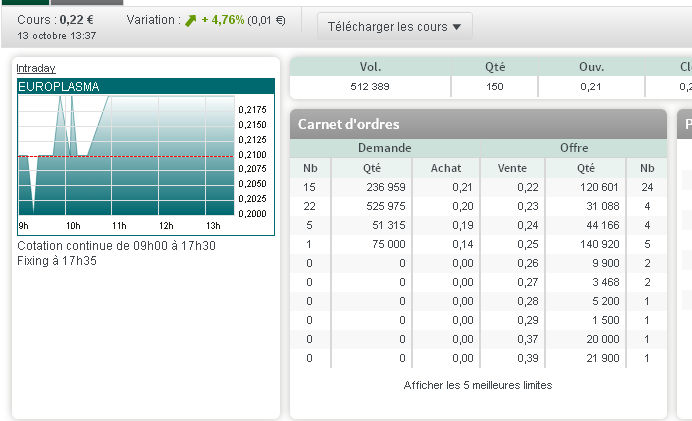692x421 pixels.
Task: Click the Qté value 150
Action: click(494, 86)
